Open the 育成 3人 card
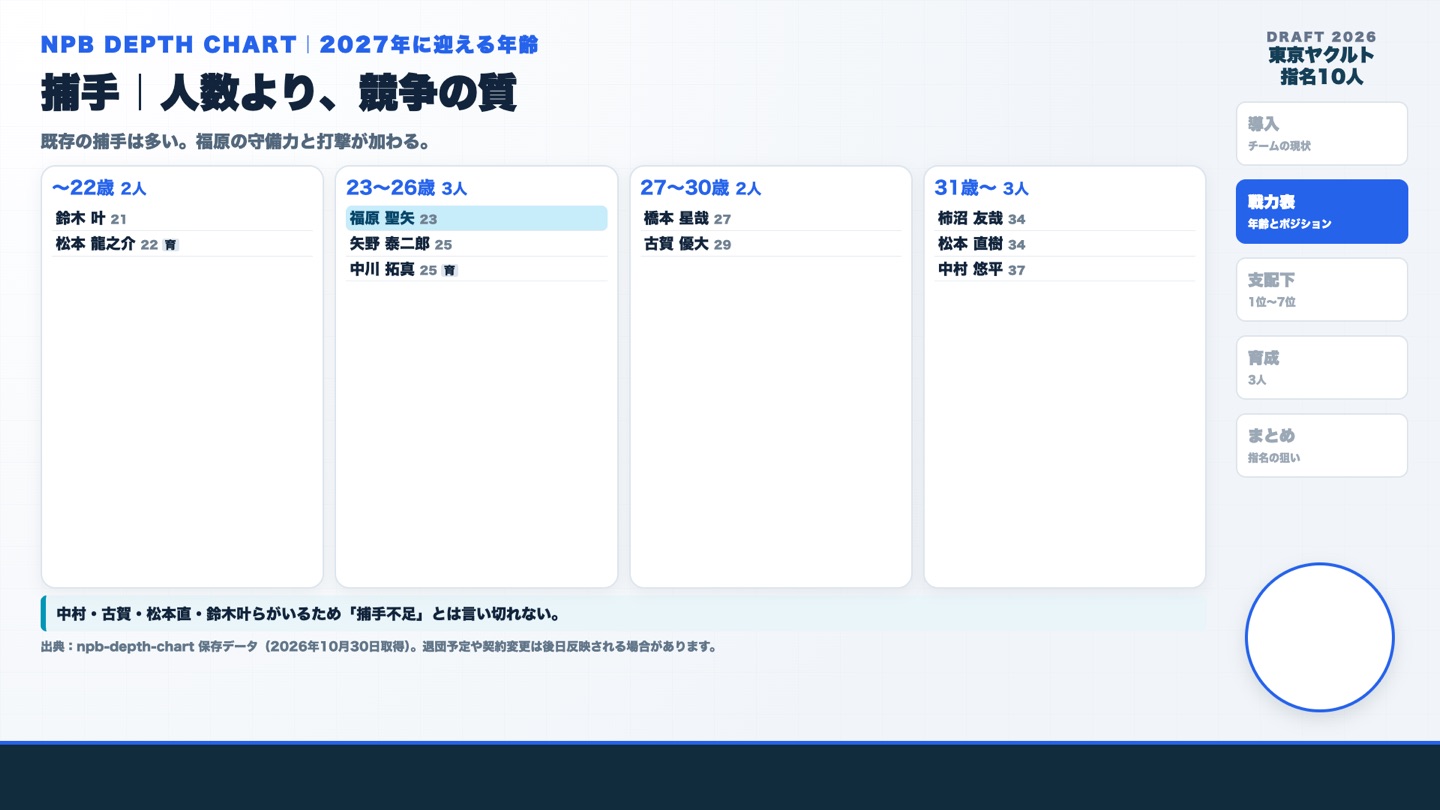 click(1321, 368)
